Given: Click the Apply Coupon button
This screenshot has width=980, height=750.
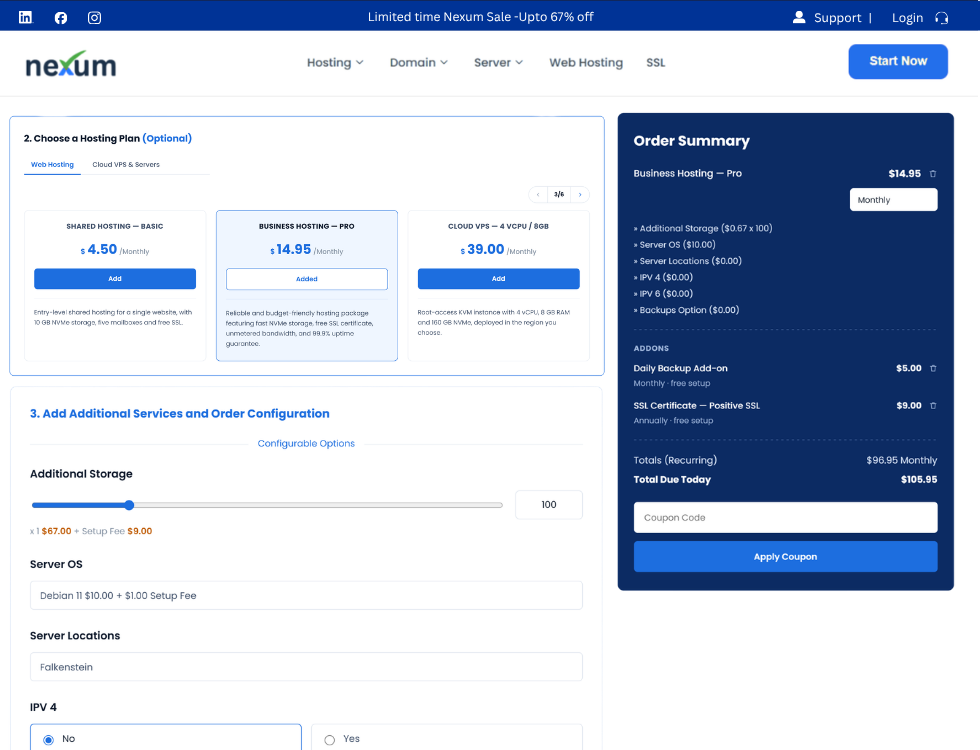Looking at the screenshot, I should (785, 557).
